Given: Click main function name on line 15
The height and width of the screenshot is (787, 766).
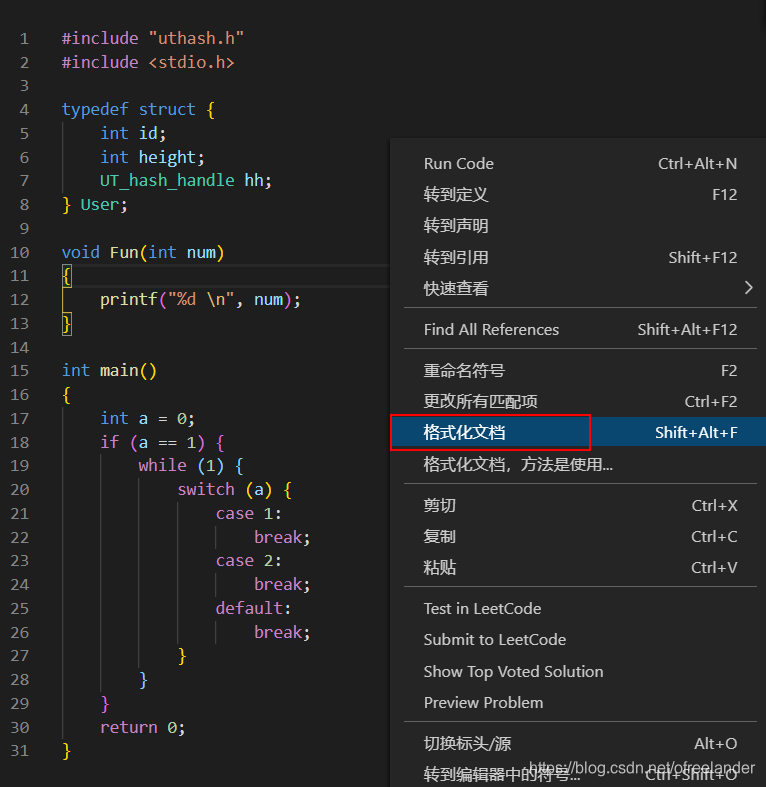Looking at the screenshot, I should pyautogui.click(x=119, y=371).
